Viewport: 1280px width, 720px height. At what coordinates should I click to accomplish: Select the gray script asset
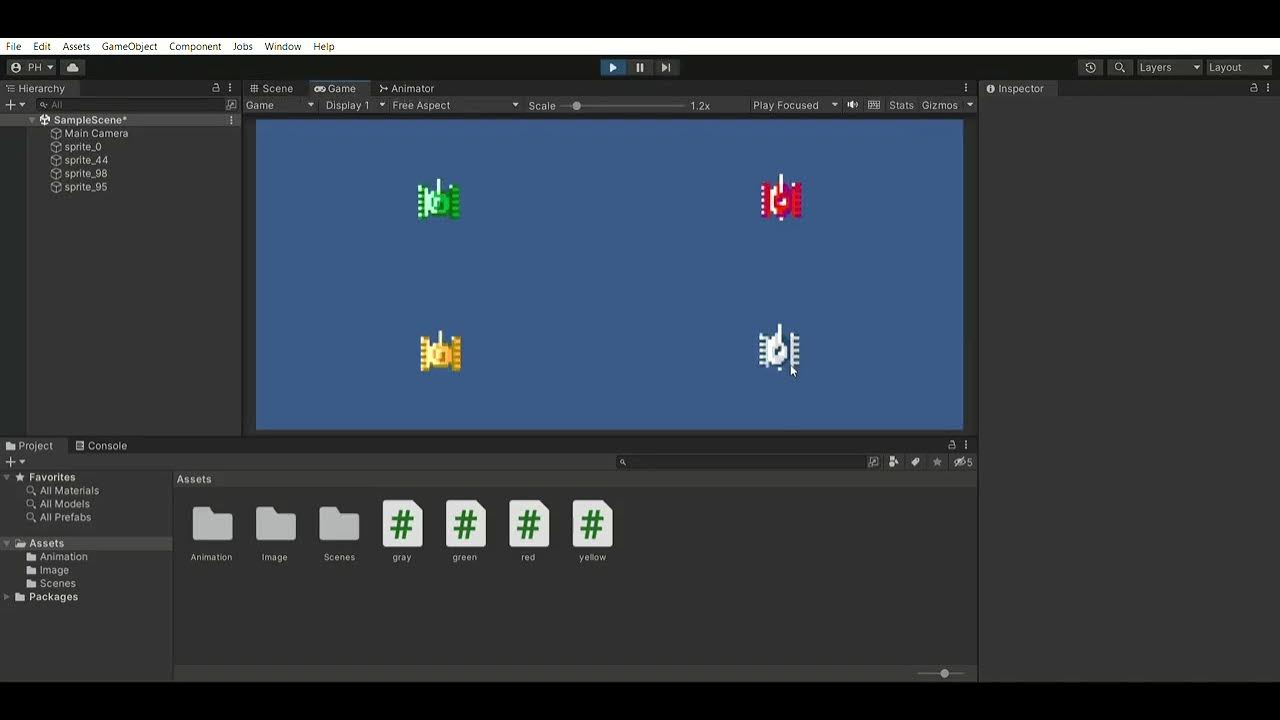click(x=402, y=532)
